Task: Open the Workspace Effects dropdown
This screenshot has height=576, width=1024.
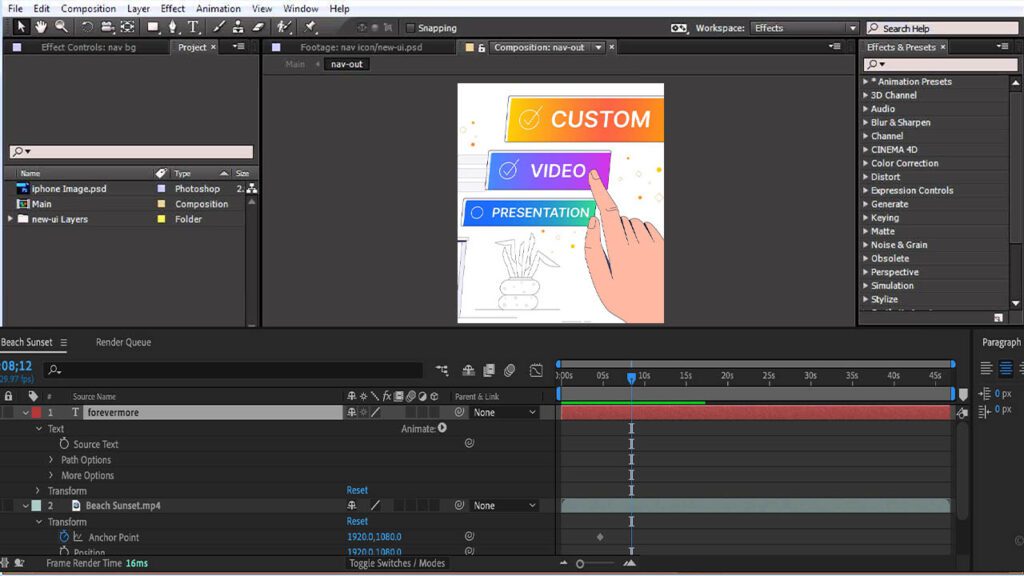Action: click(804, 28)
